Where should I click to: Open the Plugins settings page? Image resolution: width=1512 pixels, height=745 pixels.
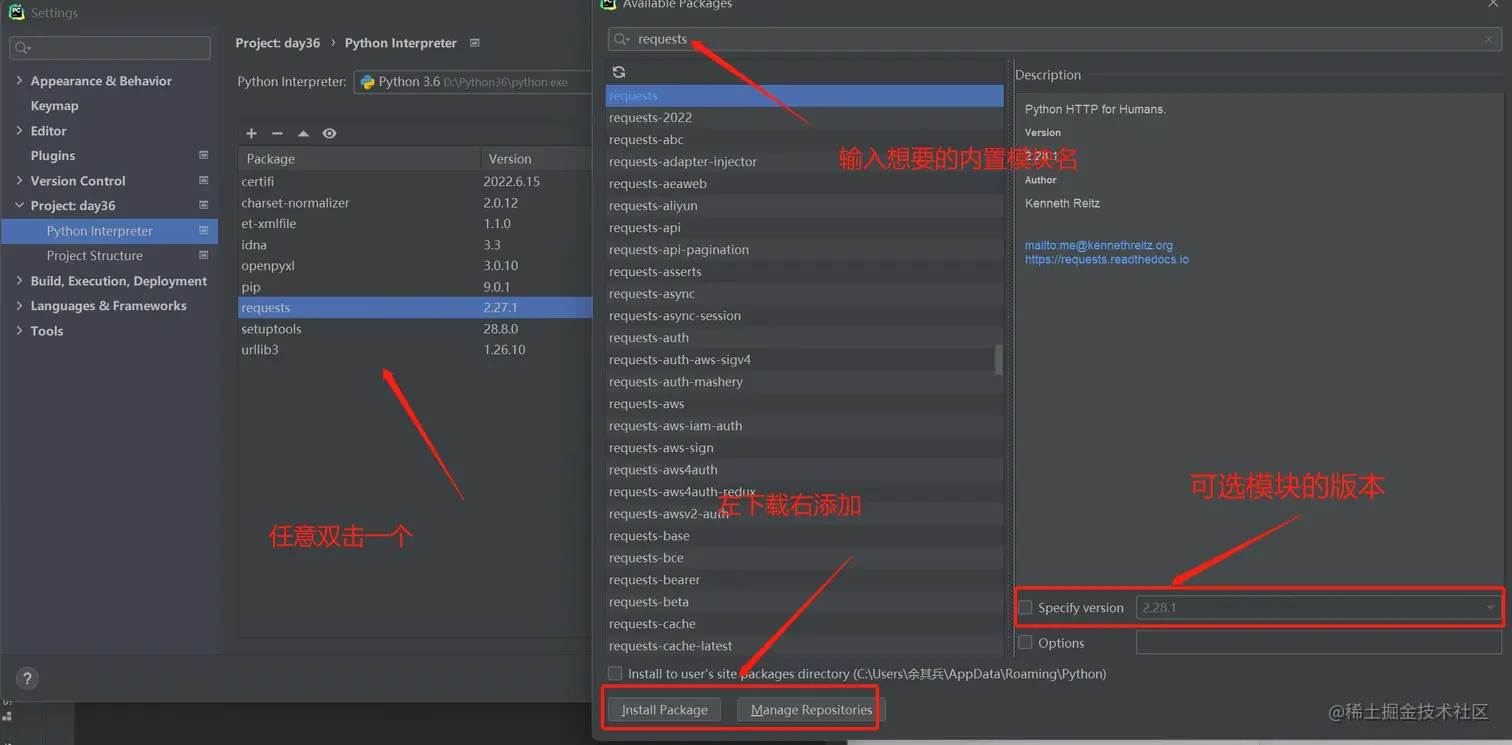(53, 156)
